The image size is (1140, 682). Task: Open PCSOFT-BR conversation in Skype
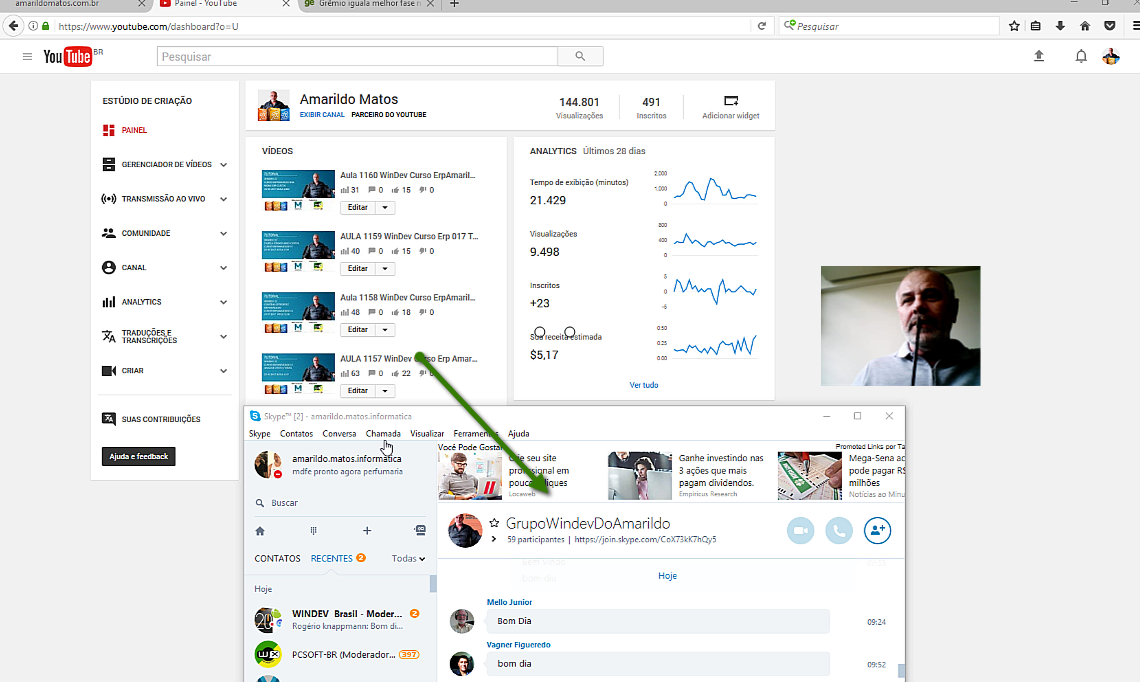[x=340, y=654]
